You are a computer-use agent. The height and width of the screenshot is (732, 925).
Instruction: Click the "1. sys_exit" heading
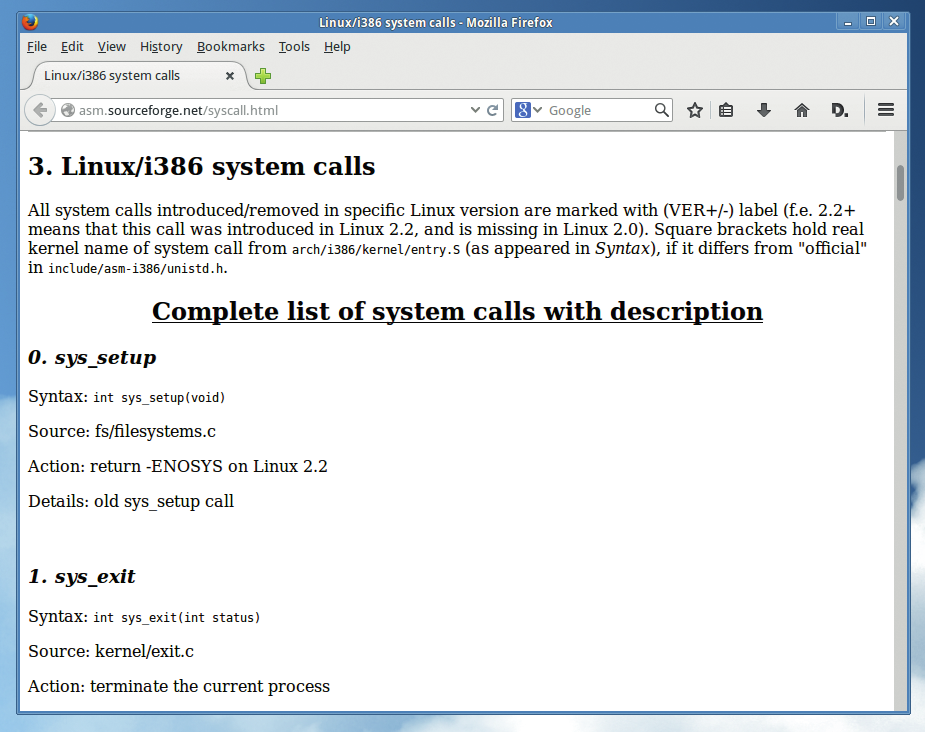coord(81,576)
